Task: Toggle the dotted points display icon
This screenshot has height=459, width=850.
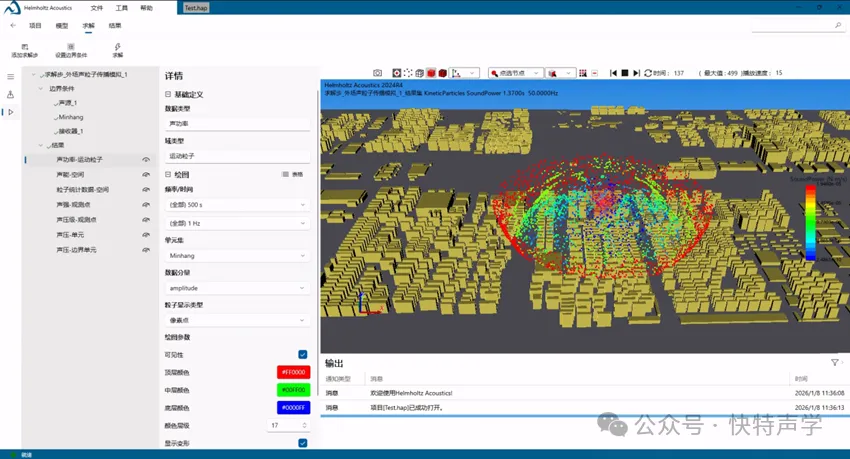Action: (x=408, y=73)
